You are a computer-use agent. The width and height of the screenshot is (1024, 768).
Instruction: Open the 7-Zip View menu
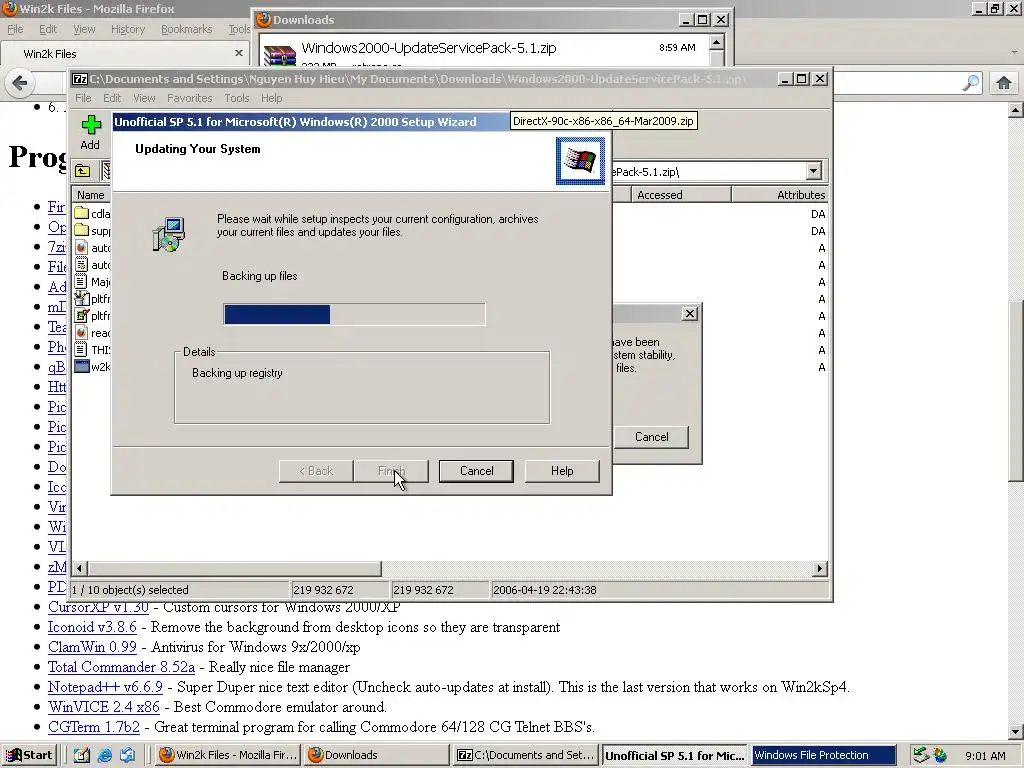pyautogui.click(x=144, y=98)
